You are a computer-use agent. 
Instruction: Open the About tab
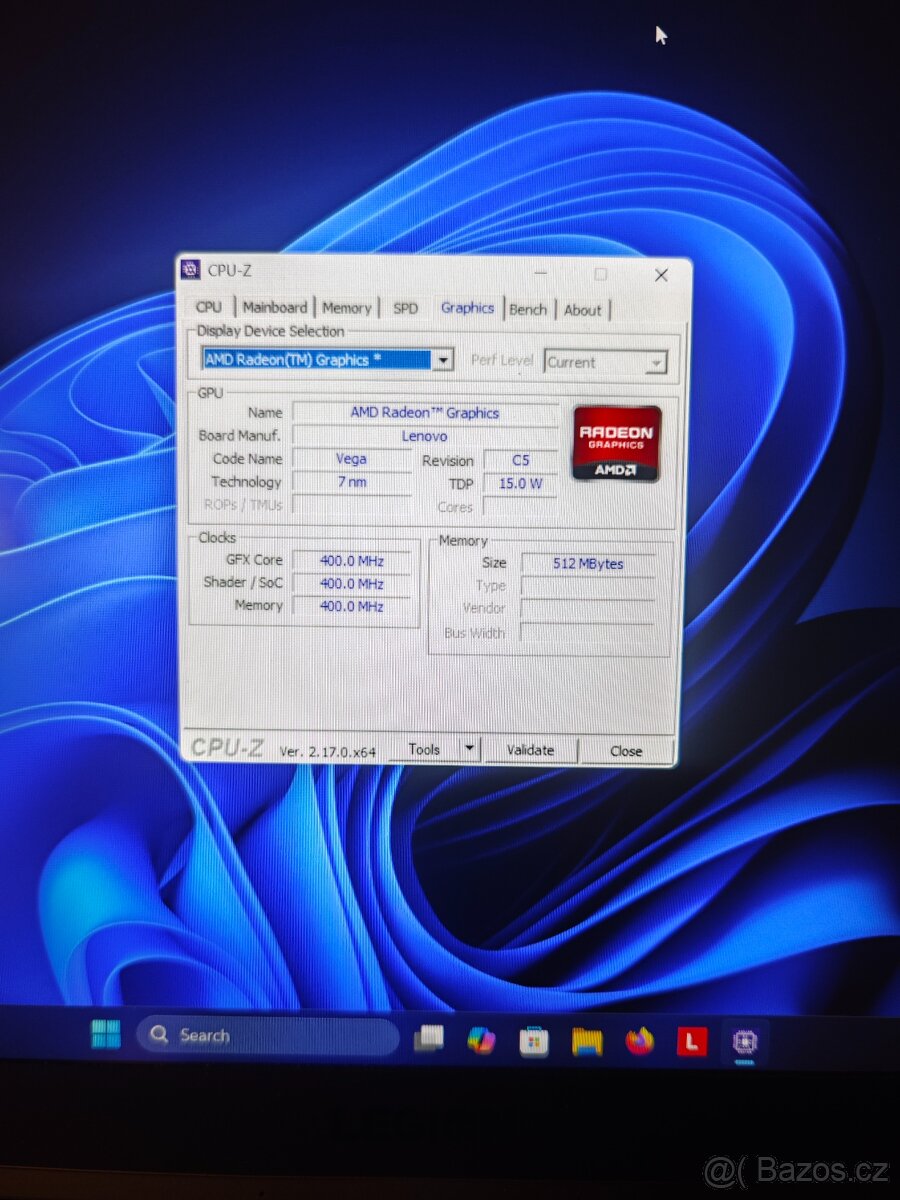point(583,310)
